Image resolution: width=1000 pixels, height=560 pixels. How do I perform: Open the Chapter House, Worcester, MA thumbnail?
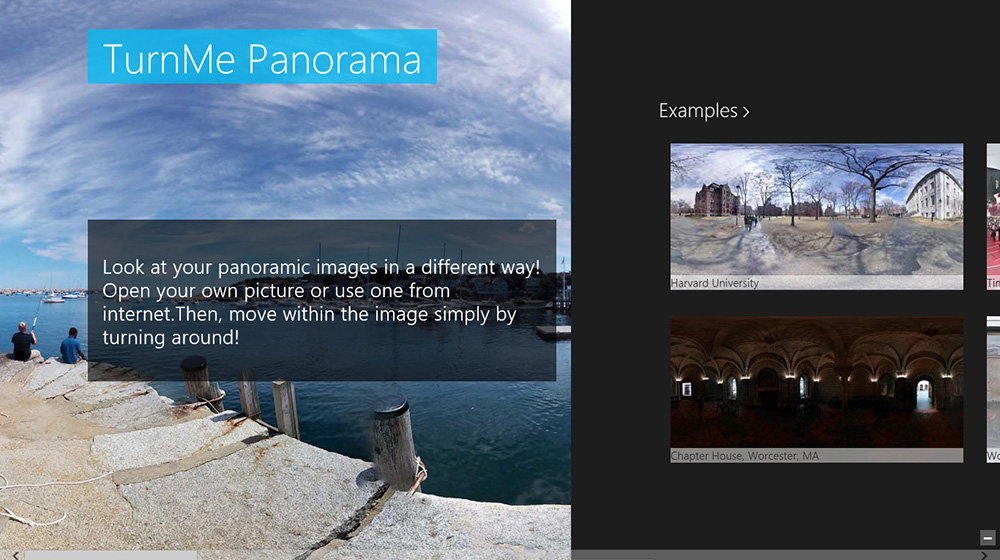tap(816, 389)
